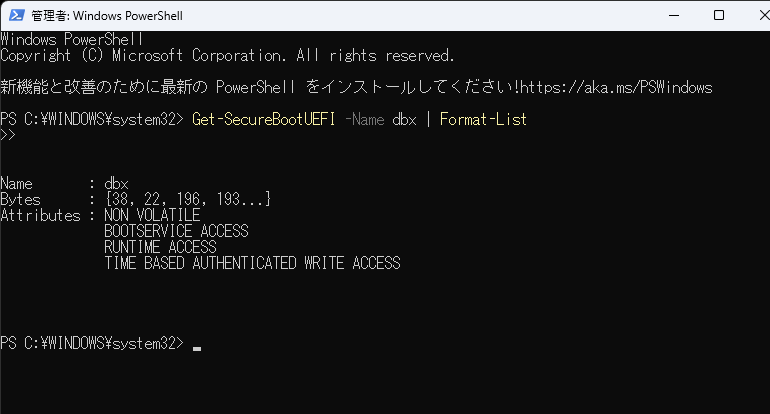Click the Copyright Microsoft Corporation line

(x=227, y=55)
